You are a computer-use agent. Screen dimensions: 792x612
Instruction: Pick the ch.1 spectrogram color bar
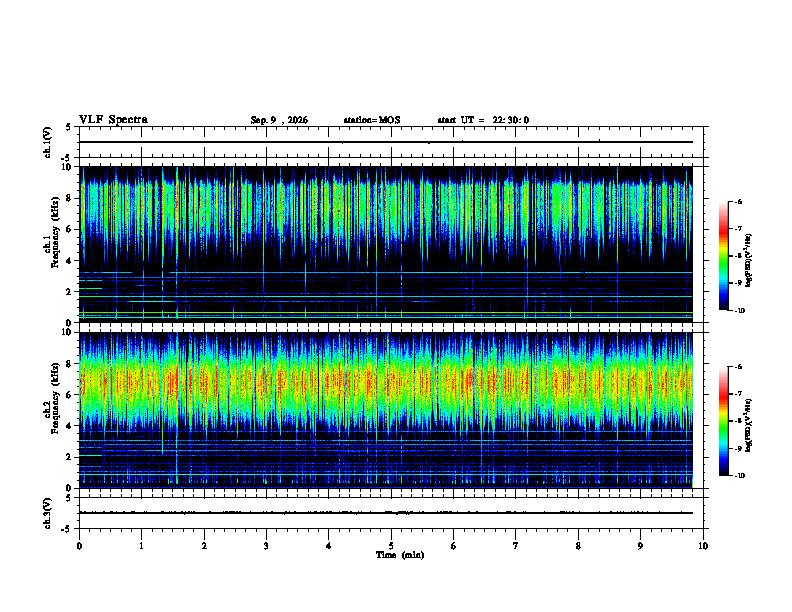724,256
